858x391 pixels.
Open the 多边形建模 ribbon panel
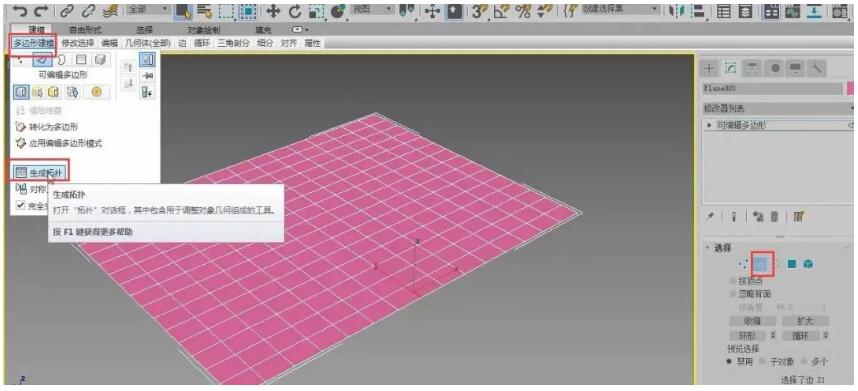(x=34, y=43)
